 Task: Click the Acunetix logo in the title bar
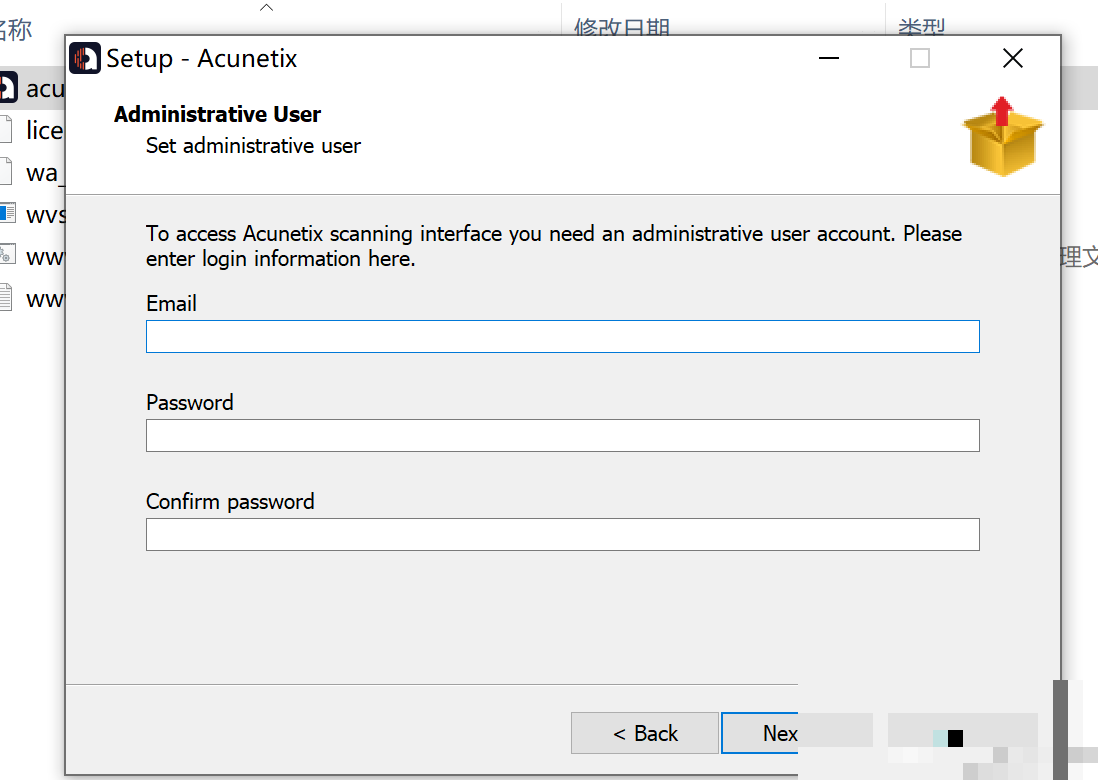pyautogui.click(x=85, y=58)
